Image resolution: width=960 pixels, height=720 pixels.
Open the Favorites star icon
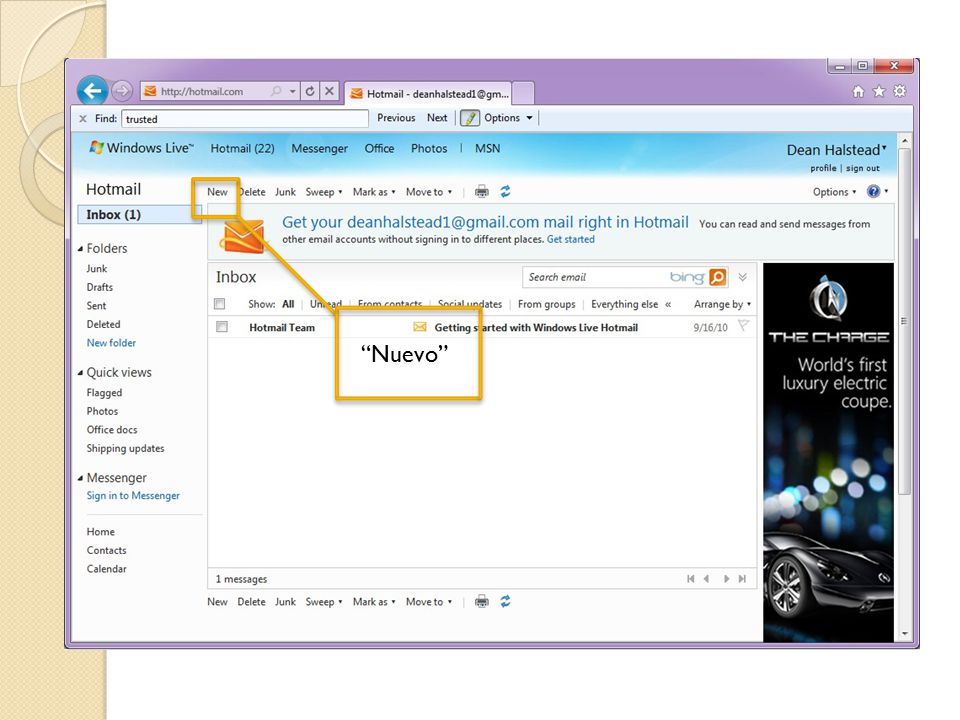879,91
